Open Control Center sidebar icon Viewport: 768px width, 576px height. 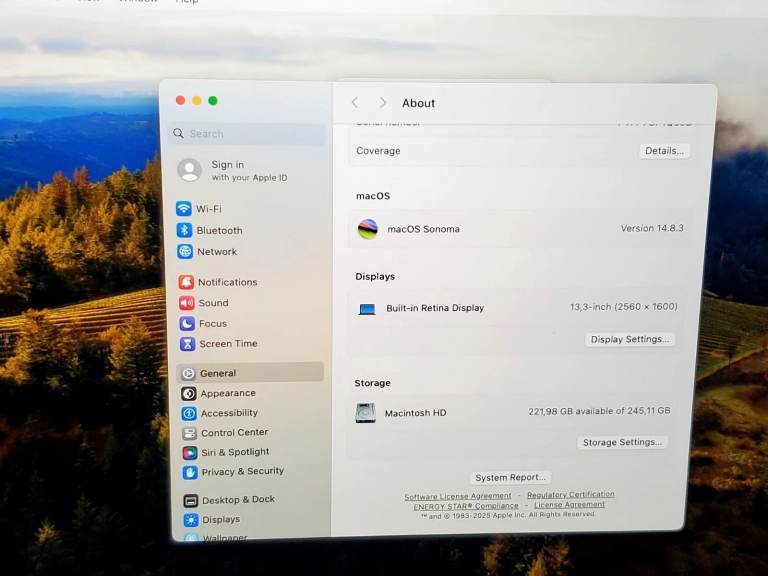(x=189, y=433)
